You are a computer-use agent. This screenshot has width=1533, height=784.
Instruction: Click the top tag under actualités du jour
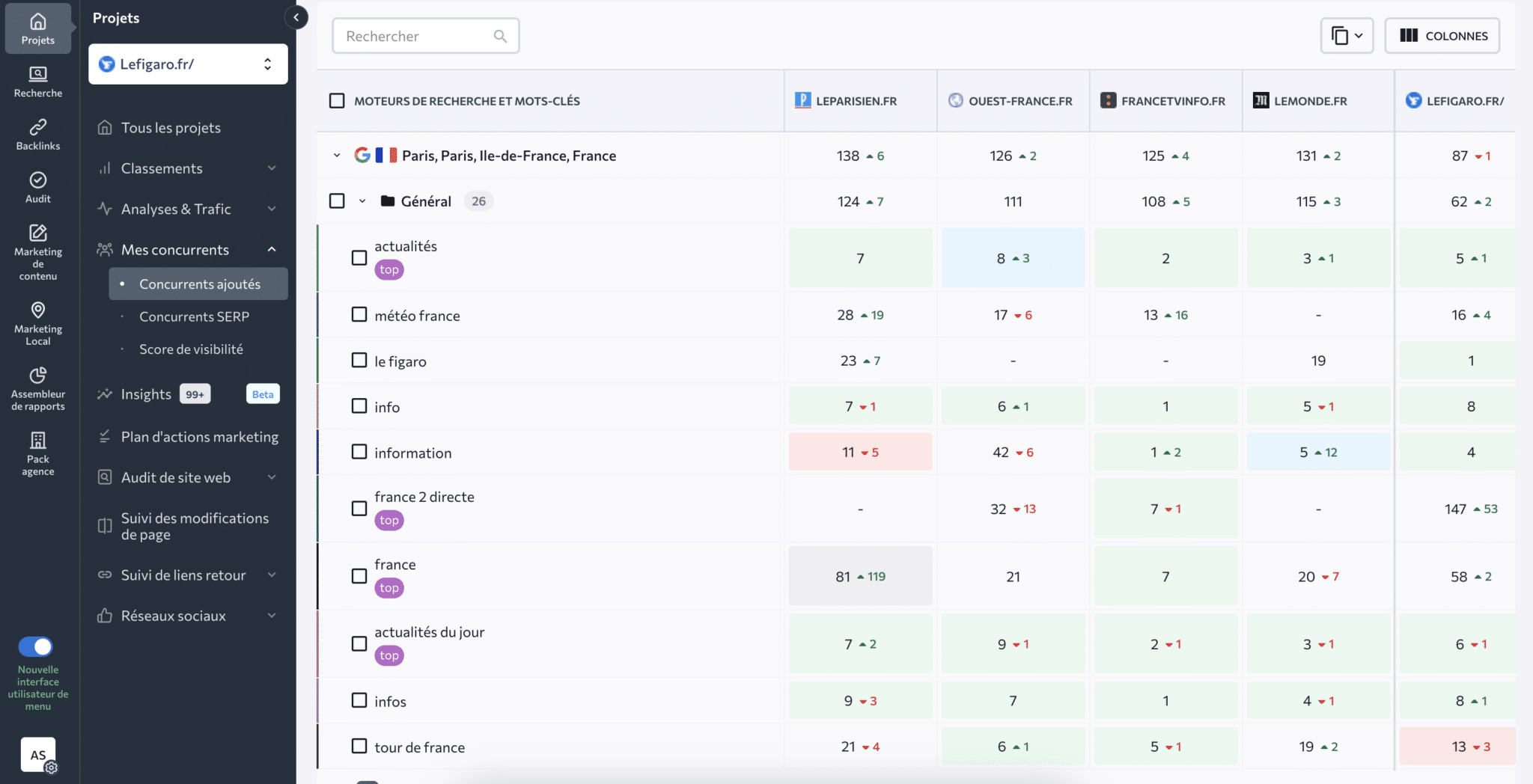(x=389, y=655)
